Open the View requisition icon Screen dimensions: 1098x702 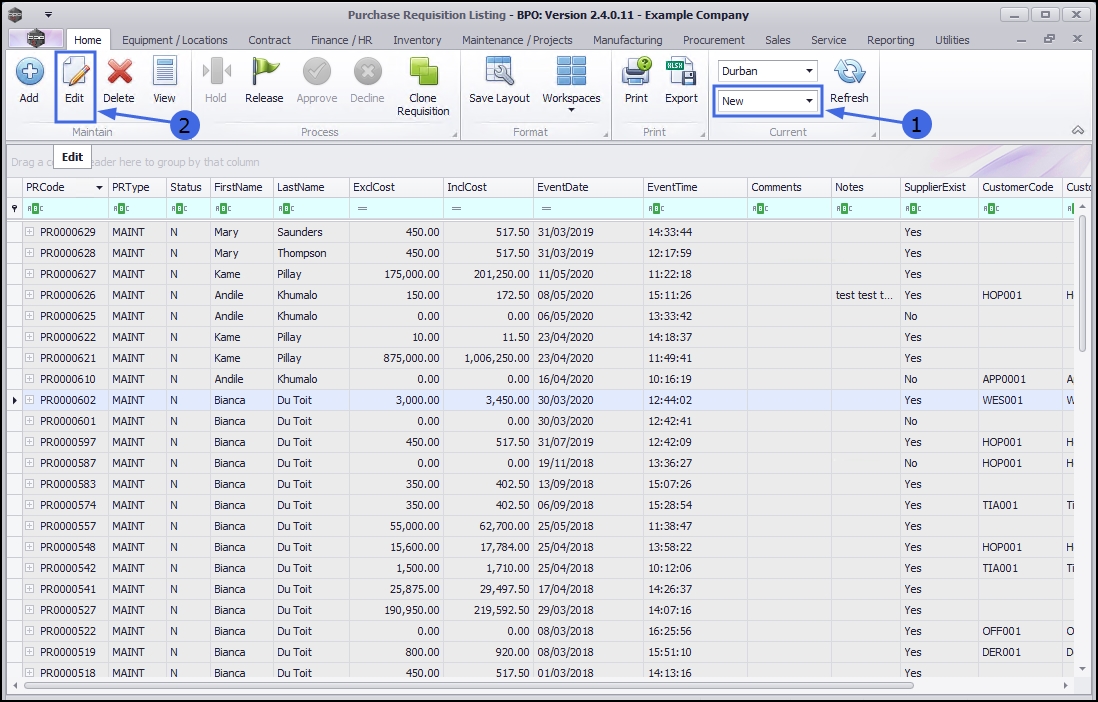click(x=164, y=73)
